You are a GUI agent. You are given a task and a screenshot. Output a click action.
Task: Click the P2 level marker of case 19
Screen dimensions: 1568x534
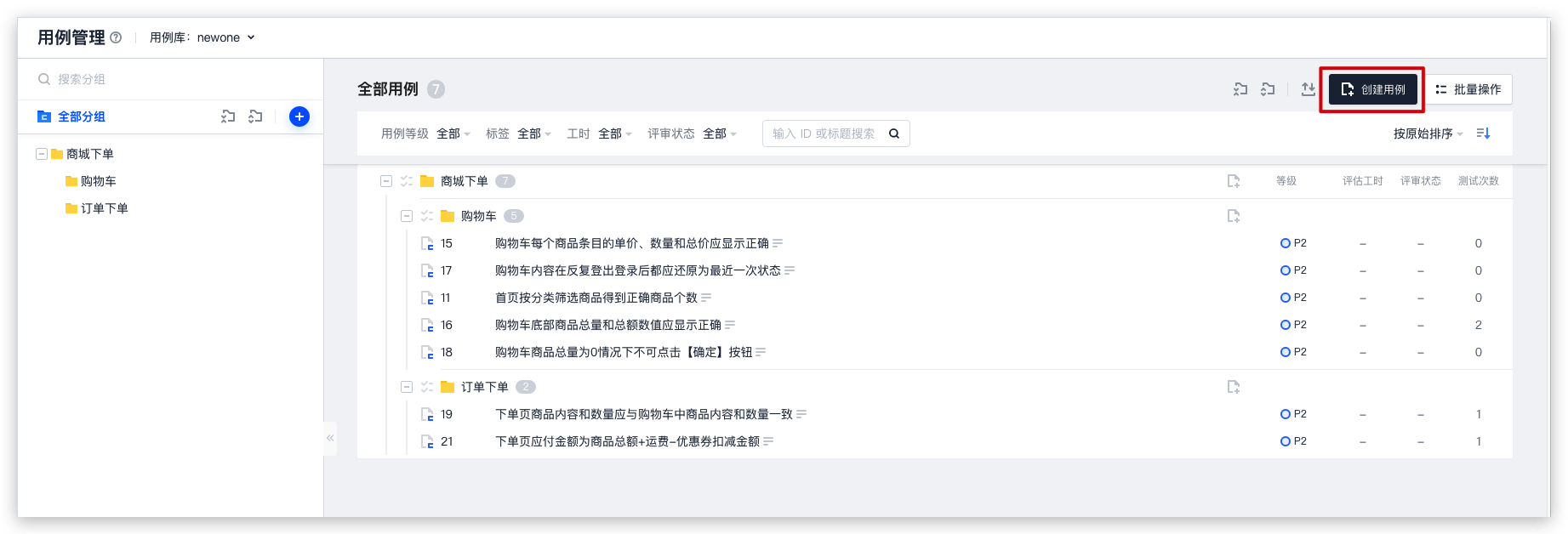tap(1293, 414)
